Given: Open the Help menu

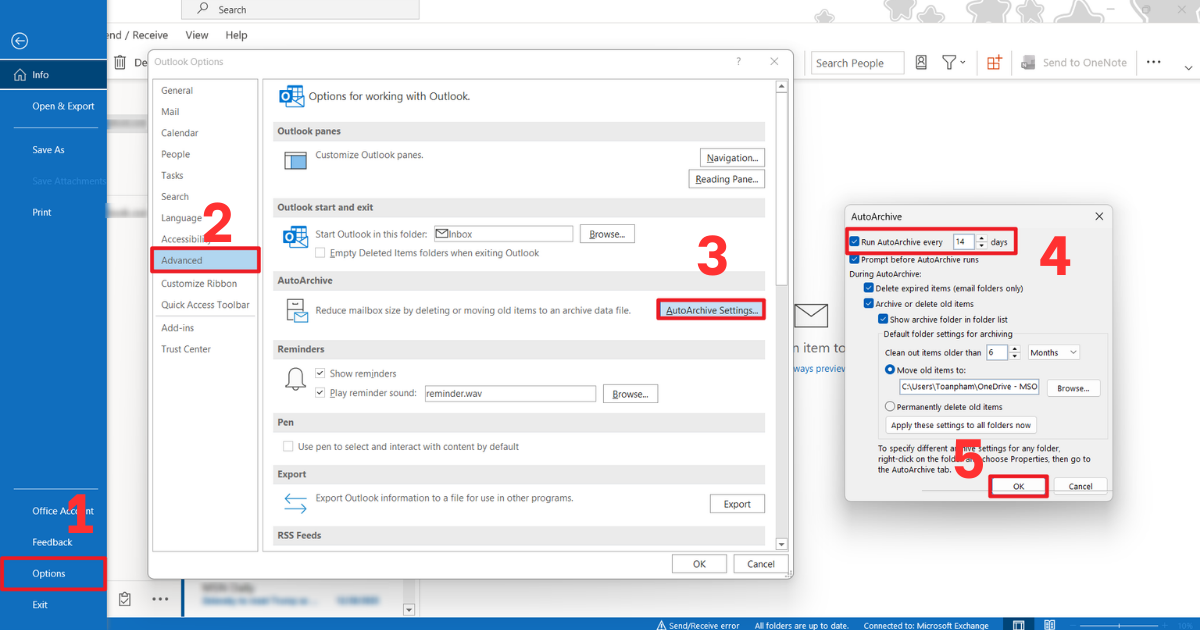Looking at the screenshot, I should coord(236,34).
